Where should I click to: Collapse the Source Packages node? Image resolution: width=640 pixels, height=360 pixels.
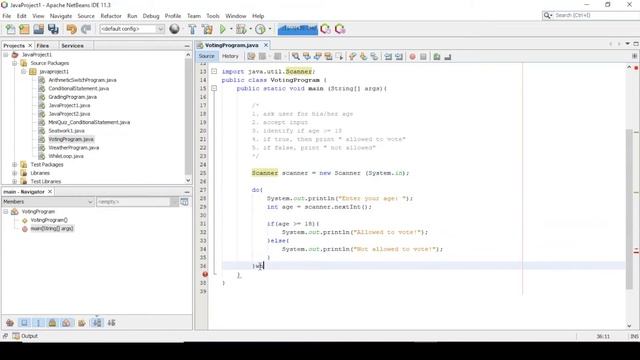tap(15, 63)
